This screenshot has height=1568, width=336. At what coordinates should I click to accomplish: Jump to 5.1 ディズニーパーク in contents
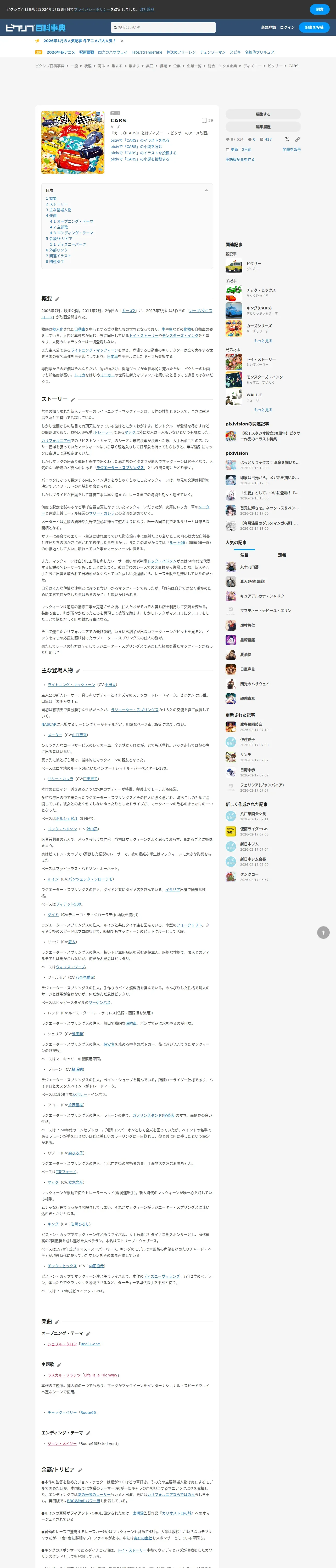click(x=68, y=244)
